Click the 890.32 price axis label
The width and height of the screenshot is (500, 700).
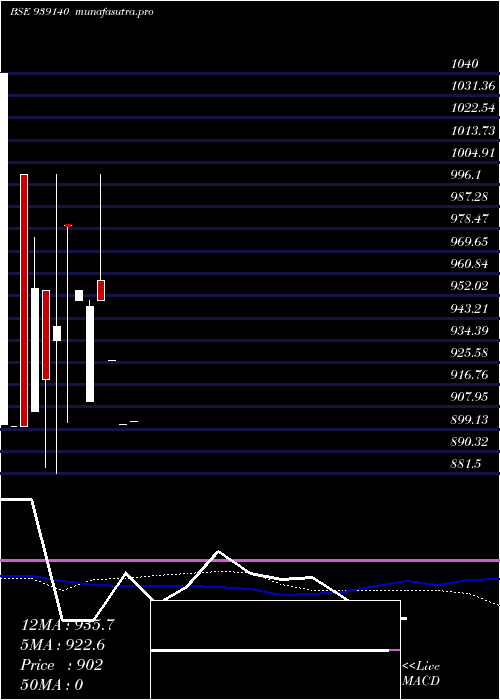click(x=469, y=442)
